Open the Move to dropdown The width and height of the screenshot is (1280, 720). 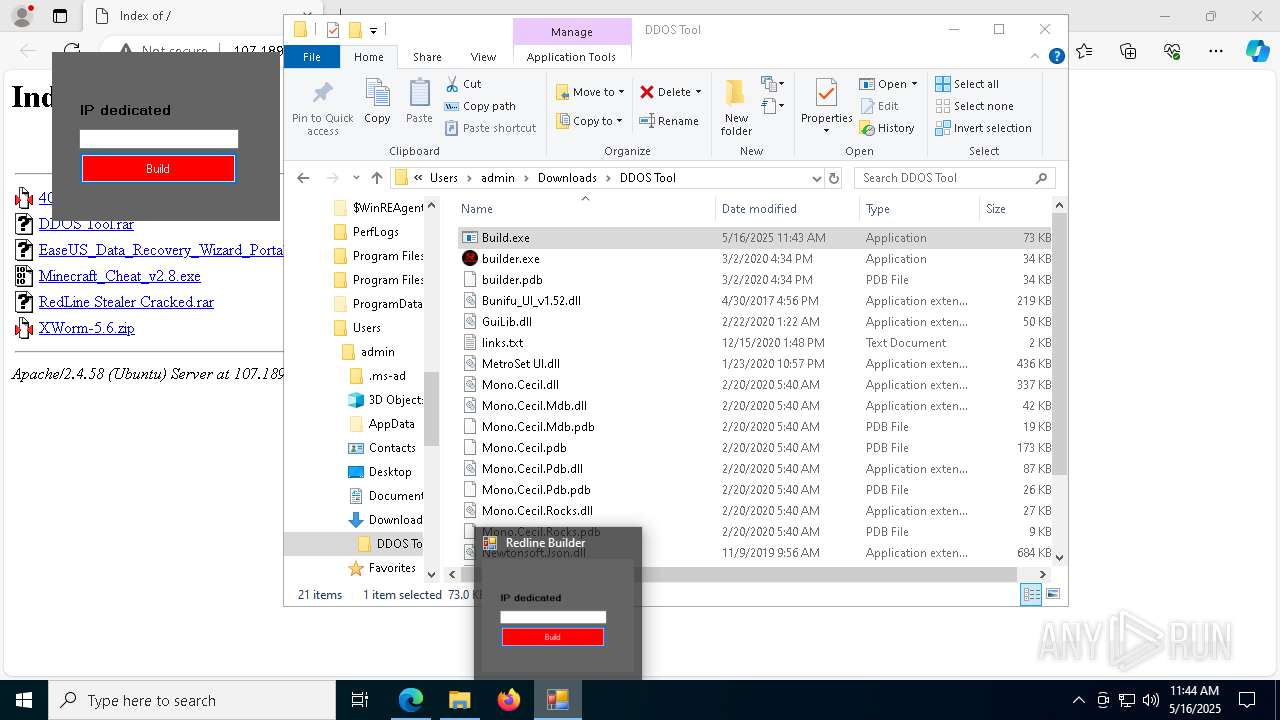[590, 92]
